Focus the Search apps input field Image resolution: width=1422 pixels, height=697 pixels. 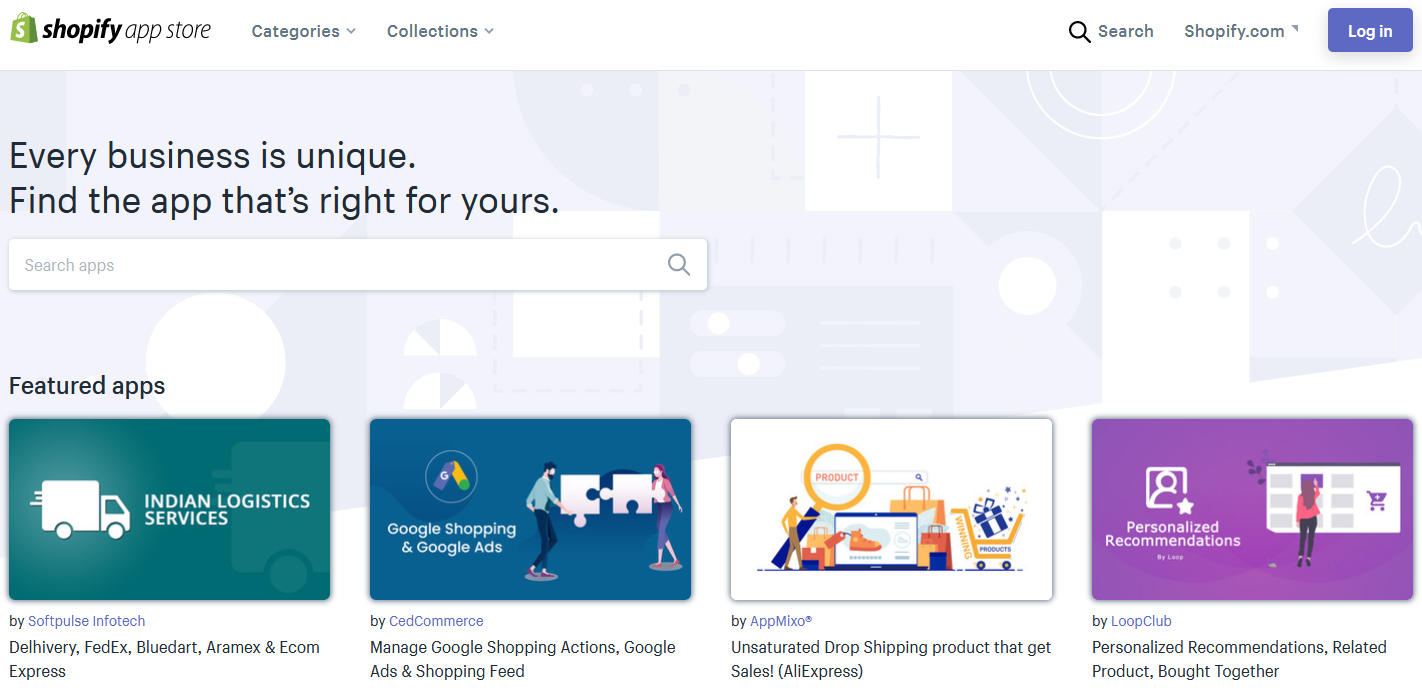[x=340, y=265]
